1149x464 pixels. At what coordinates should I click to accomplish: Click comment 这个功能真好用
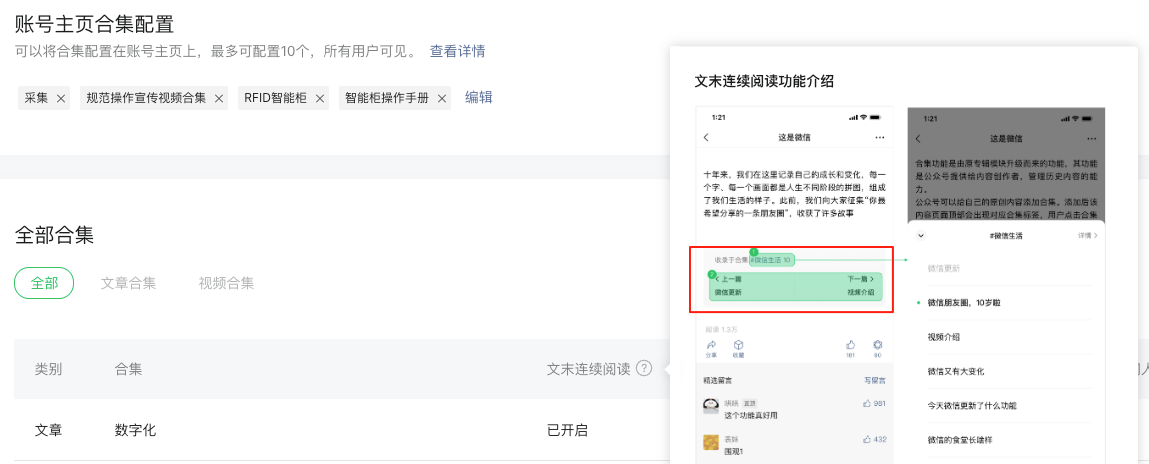click(750, 416)
